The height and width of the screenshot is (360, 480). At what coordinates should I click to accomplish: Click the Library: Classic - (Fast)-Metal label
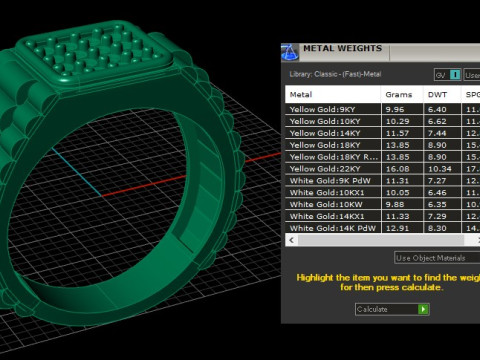[335, 74]
